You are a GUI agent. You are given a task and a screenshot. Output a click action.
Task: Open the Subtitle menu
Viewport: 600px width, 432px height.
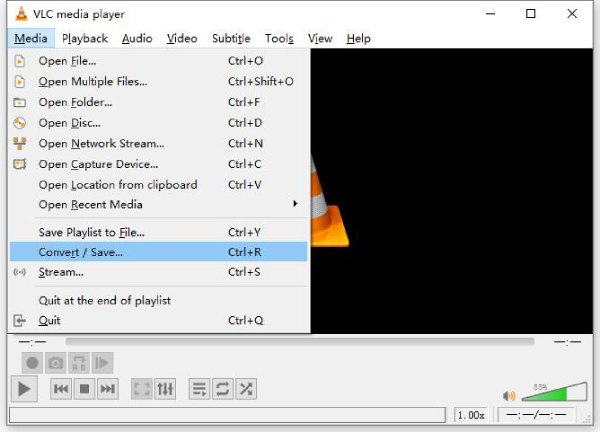click(231, 38)
